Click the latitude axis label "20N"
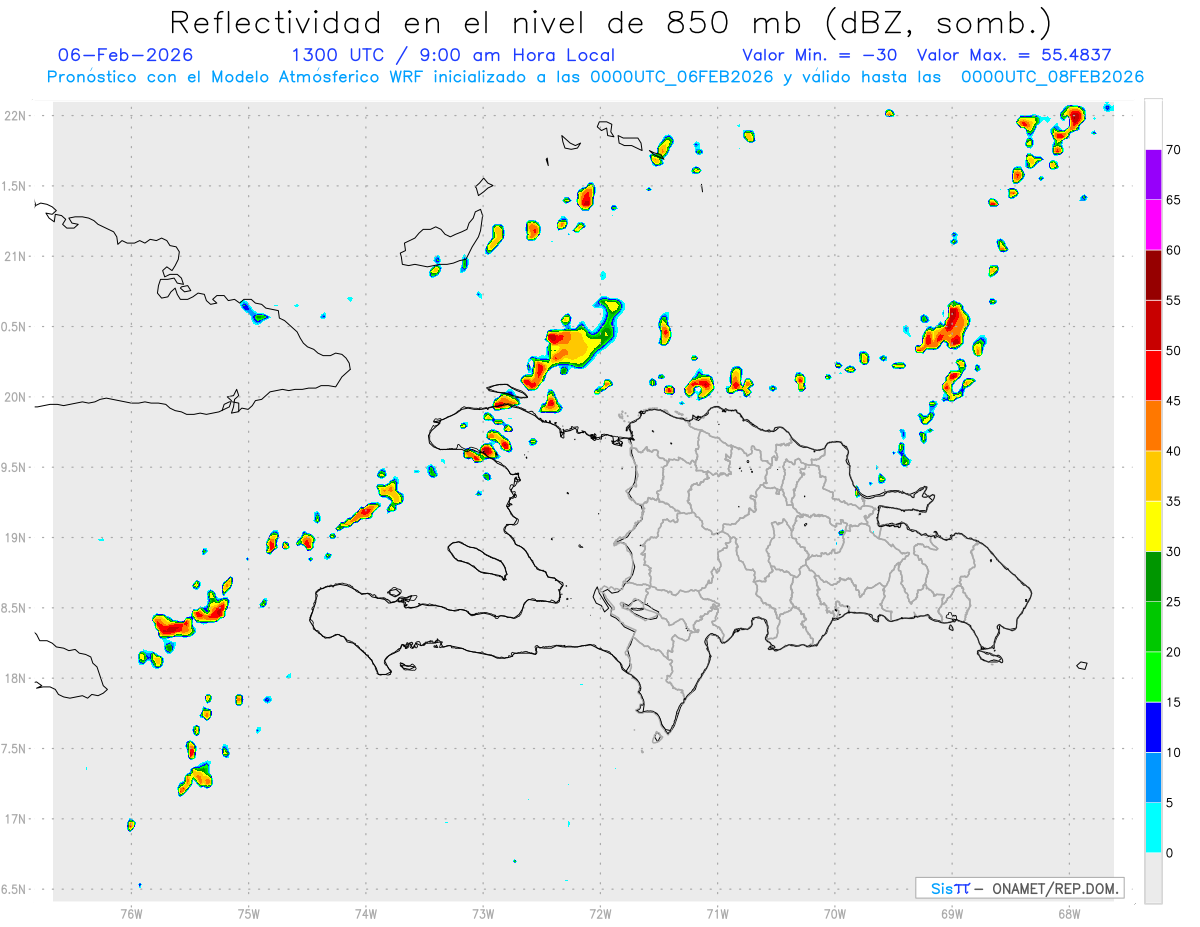Image resolution: width=1200 pixels, height=927 pixels. (16, 397)
